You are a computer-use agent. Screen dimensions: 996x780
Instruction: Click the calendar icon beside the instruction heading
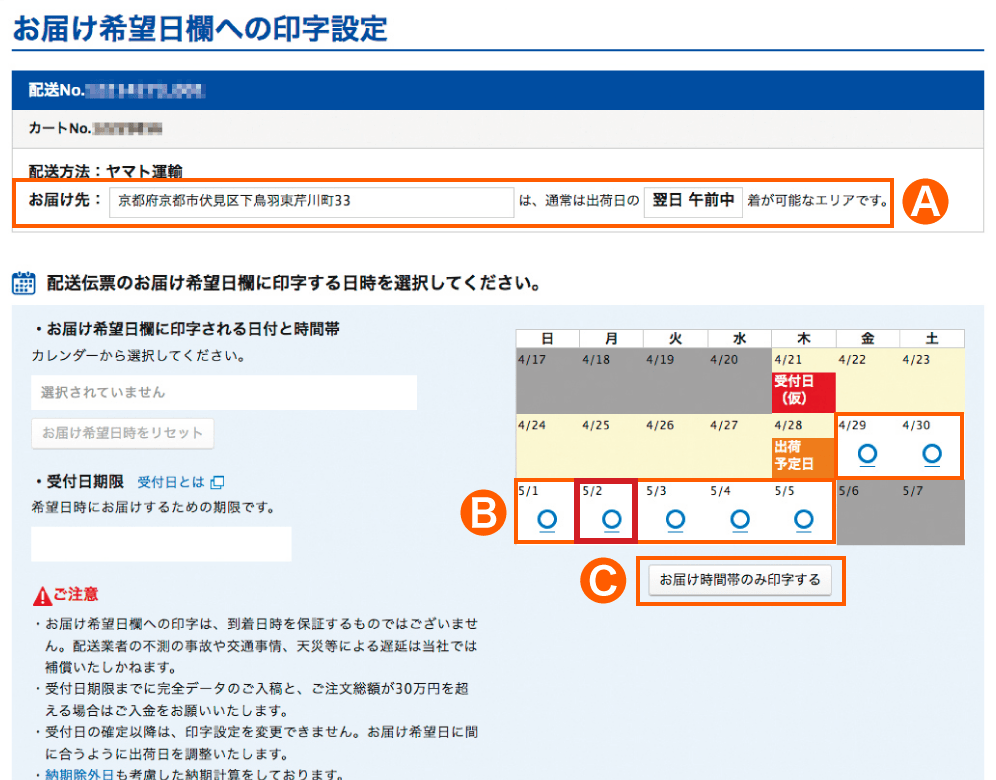point(23,283)
